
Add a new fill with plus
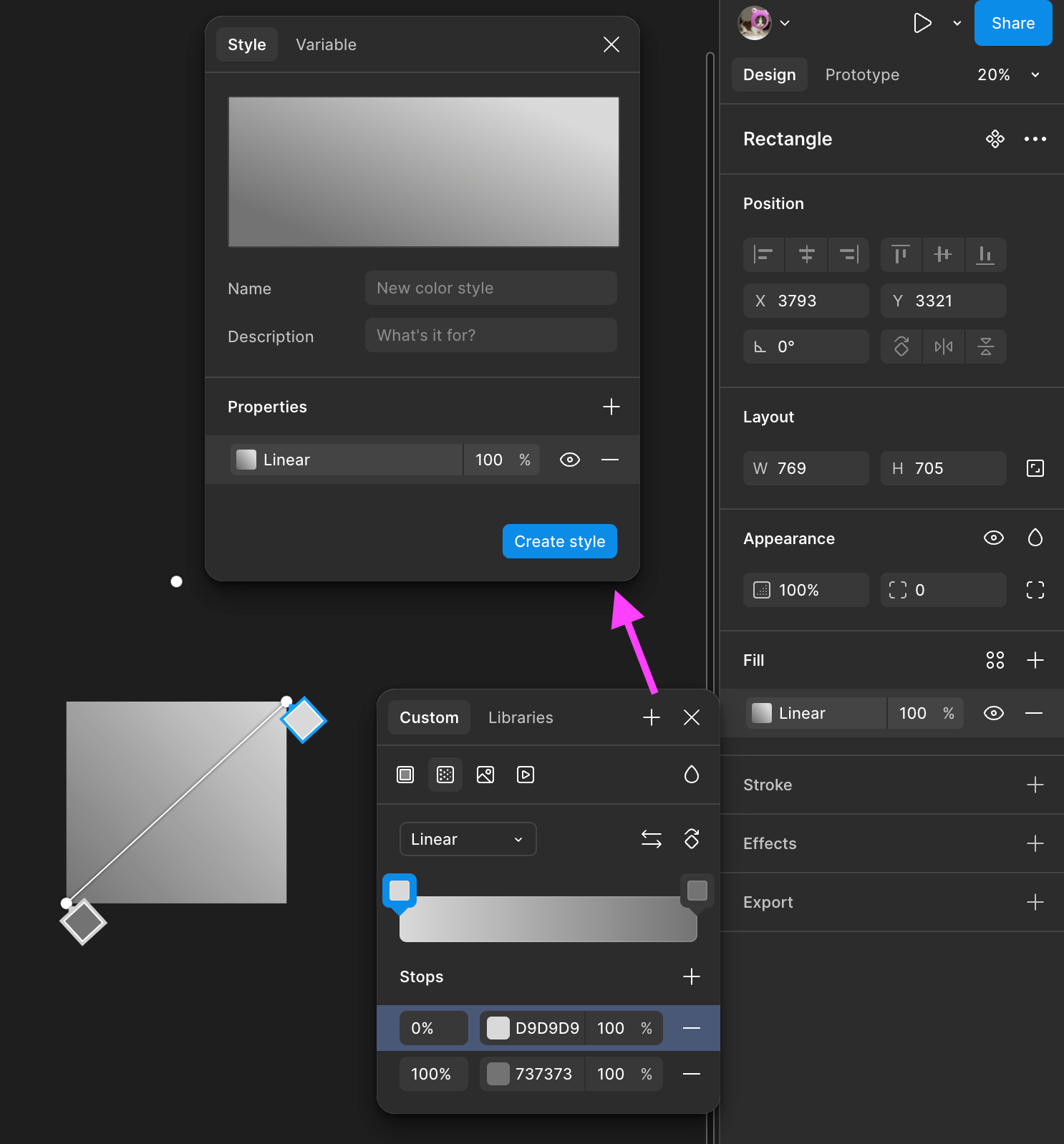1035,660
